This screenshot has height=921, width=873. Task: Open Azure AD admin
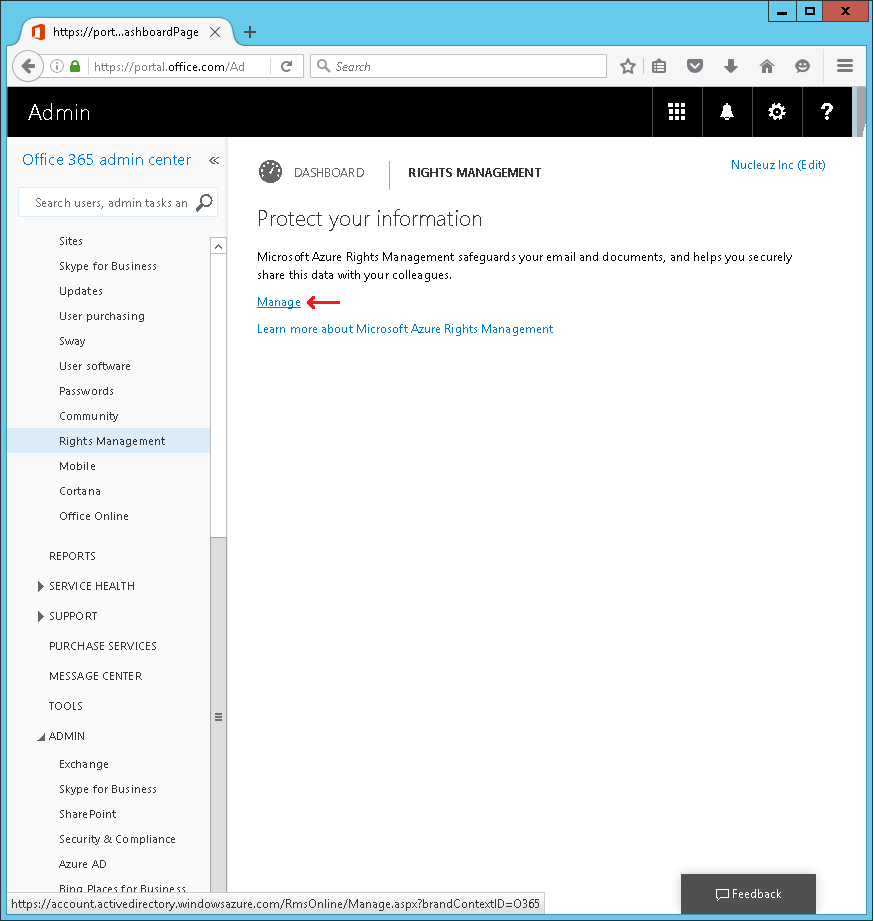click(83, 864)
